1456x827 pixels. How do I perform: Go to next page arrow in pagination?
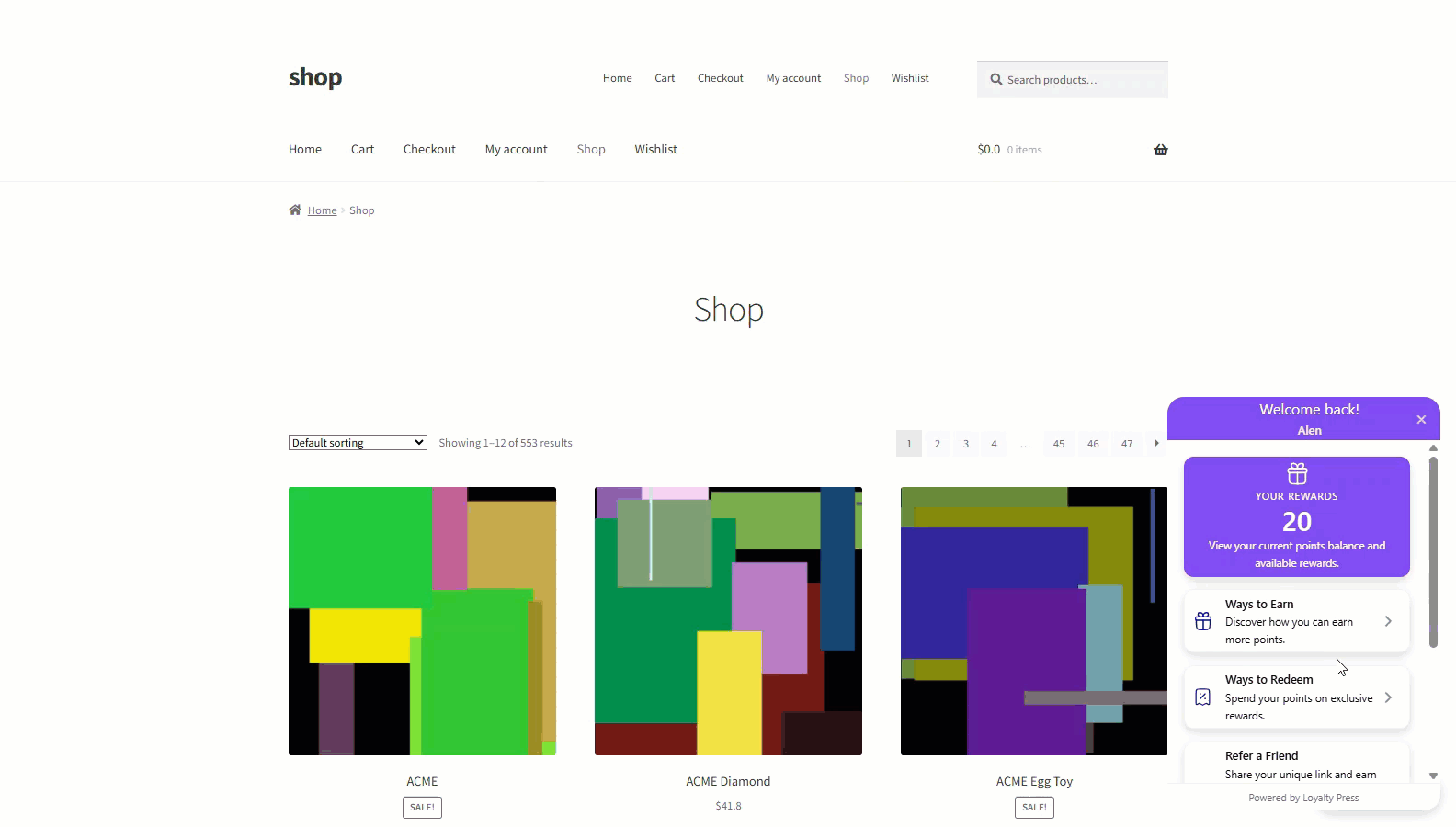click(x=1156, y=443)
